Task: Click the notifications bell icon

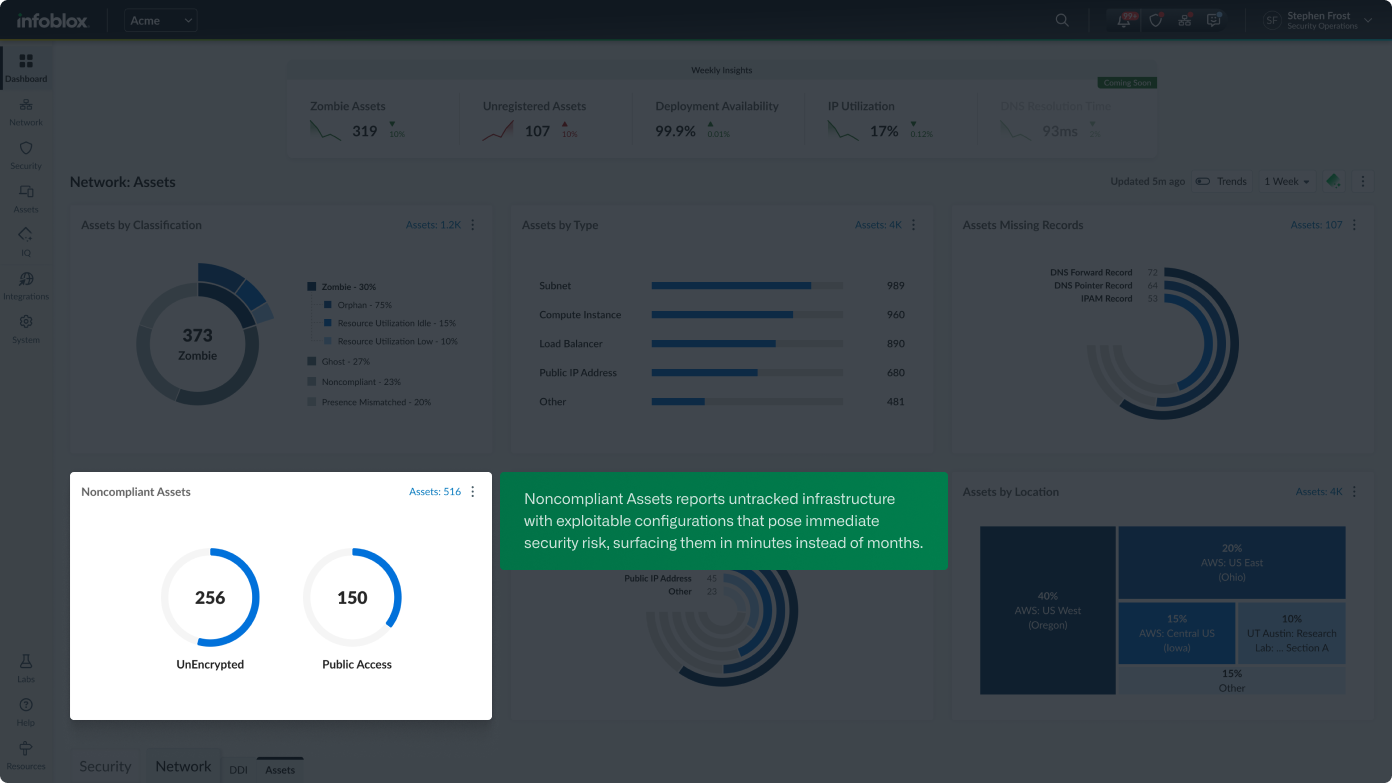Action: tap(1124, 20)
